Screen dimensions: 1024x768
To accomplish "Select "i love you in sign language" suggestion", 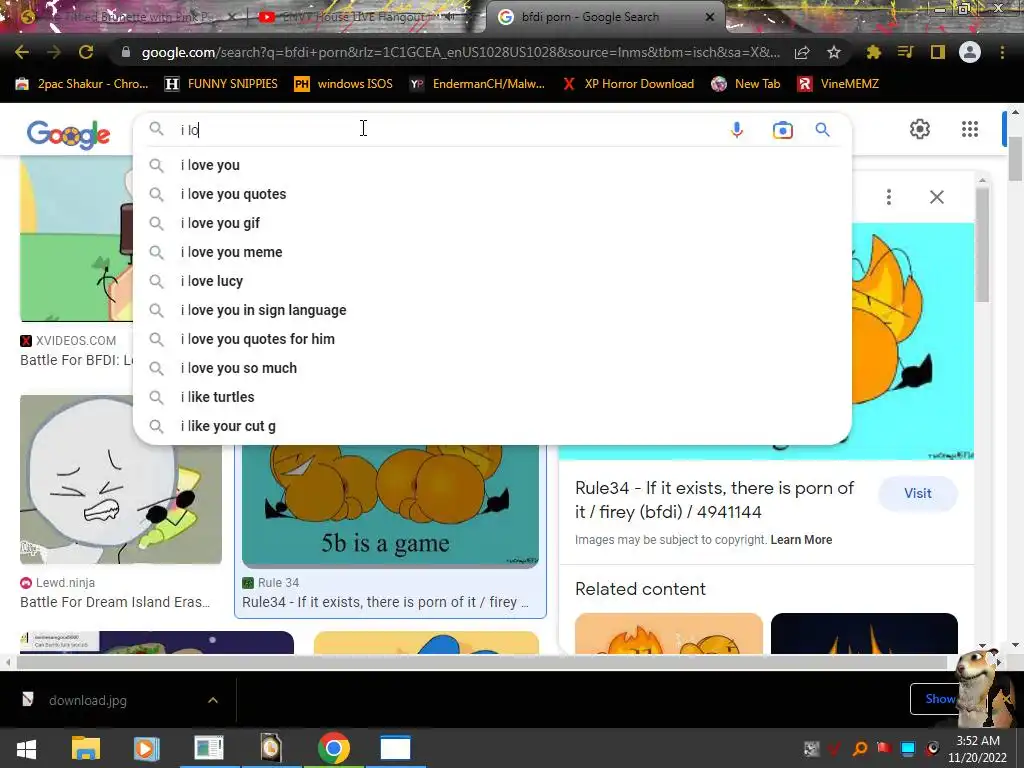I will point(492,310).
